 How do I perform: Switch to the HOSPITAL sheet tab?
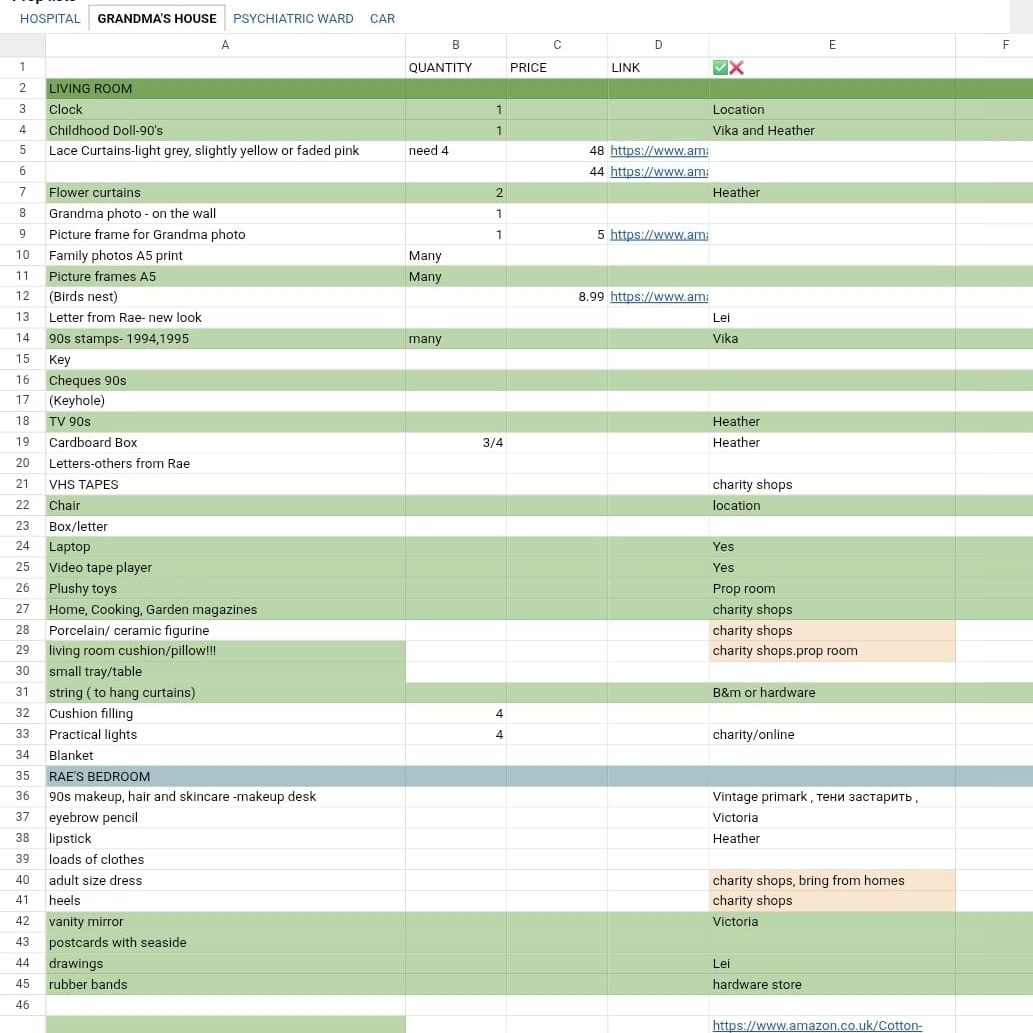[50, 18]
